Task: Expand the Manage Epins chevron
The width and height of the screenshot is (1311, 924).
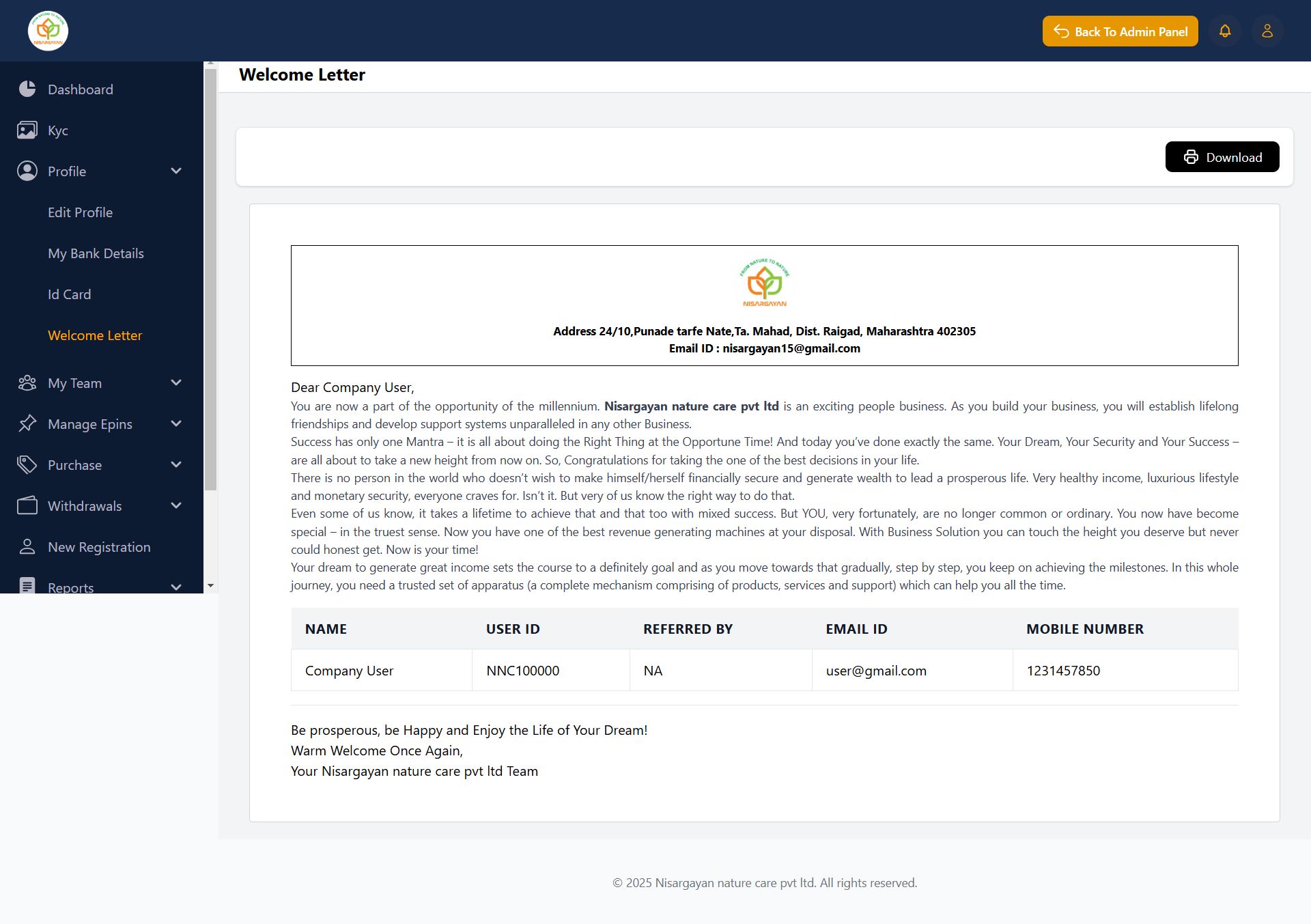Action: click(176, 423)
